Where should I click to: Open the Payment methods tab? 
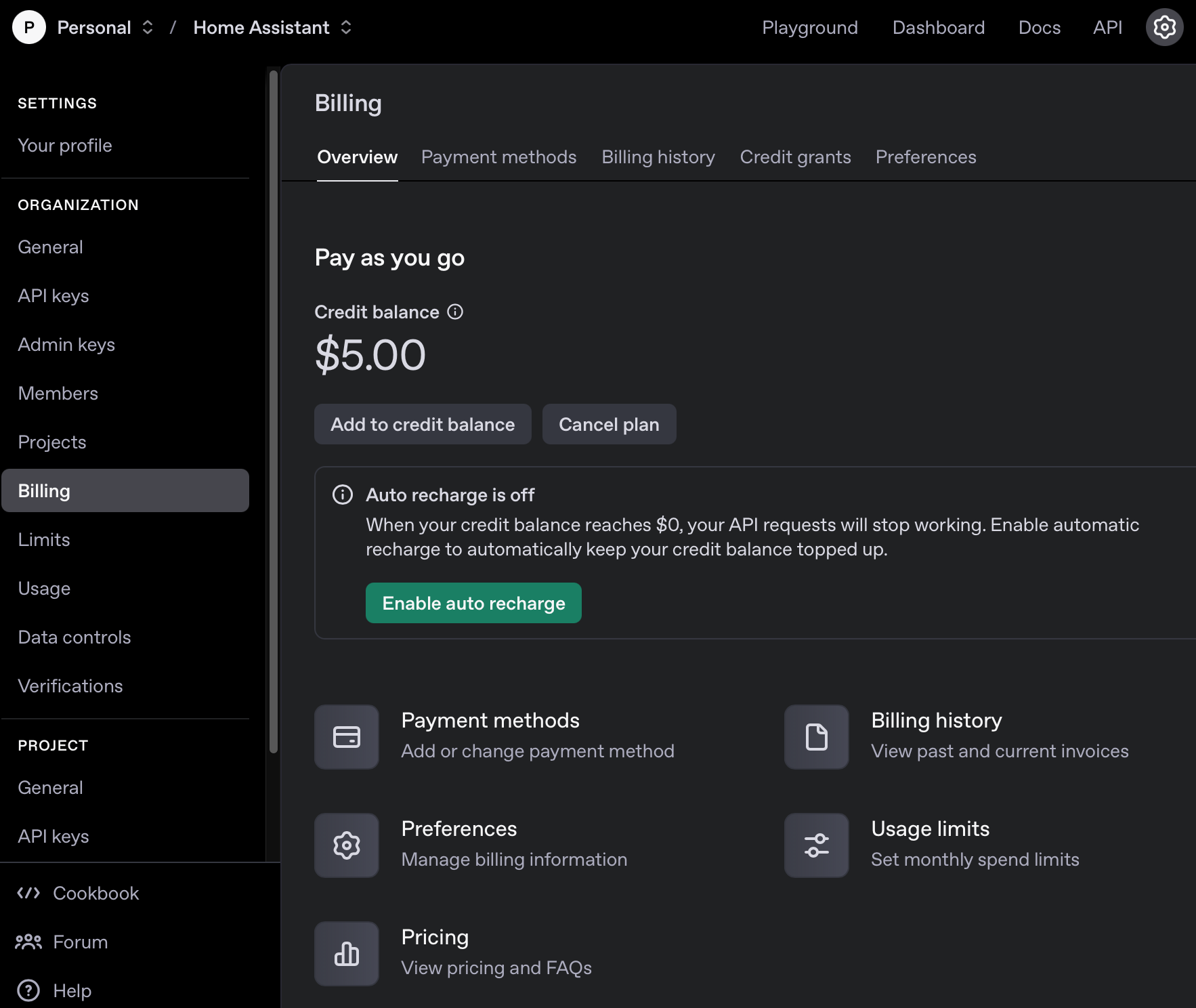[498, 156]
